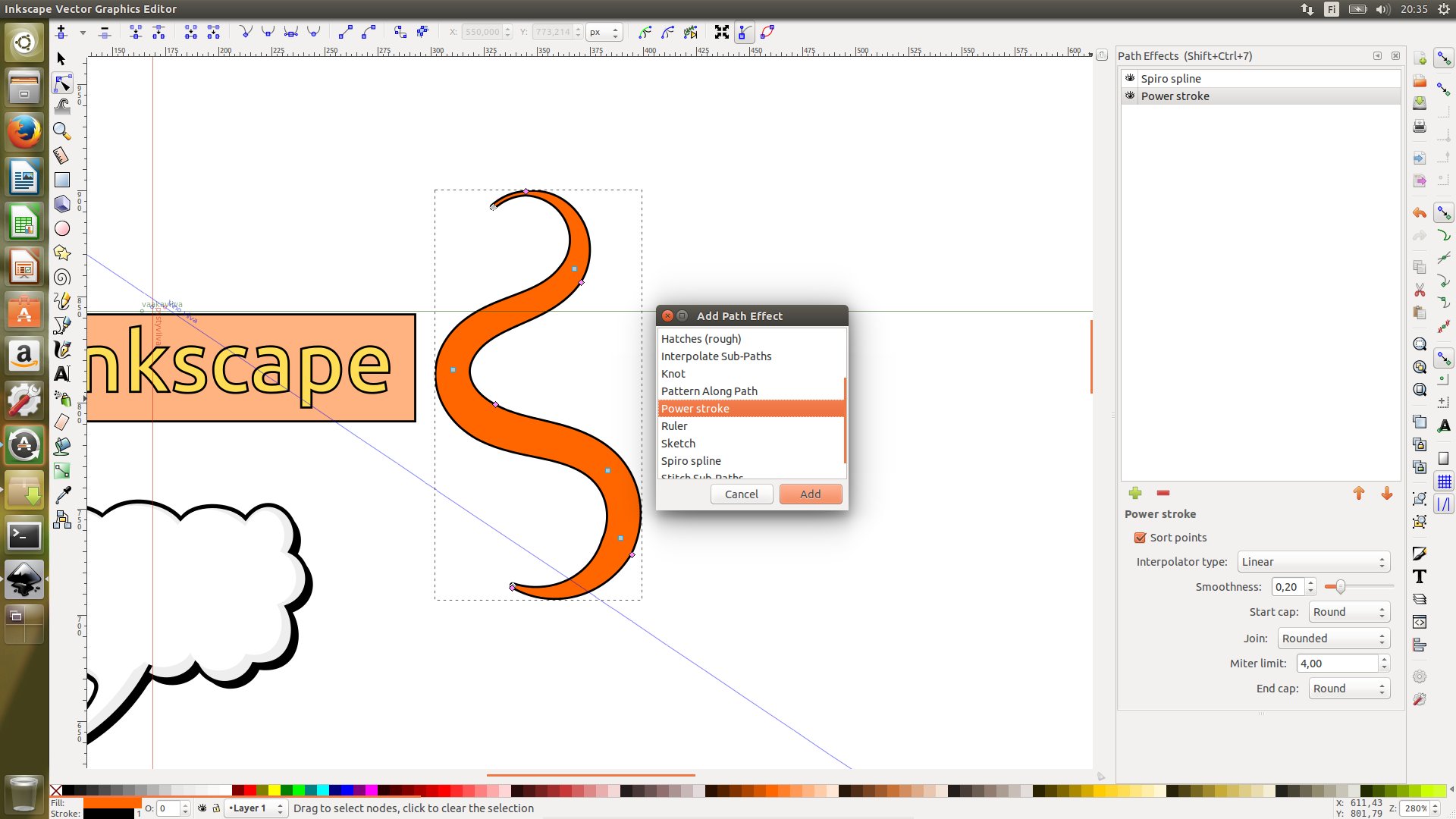The width and height of the screenshot is (1456, 819).
Task: Adjust the Smoothness slider handle
Action: coord(1340,587)
